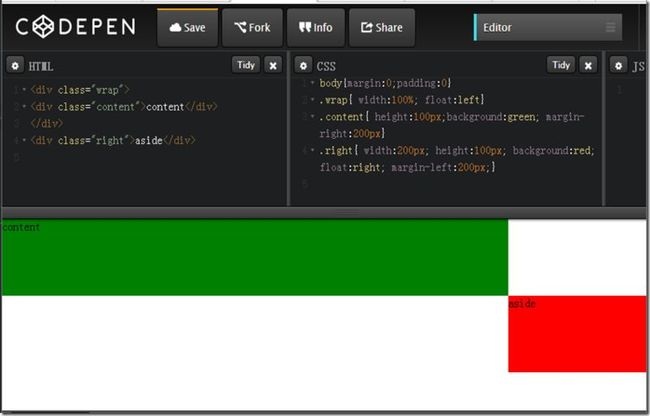Fold CSS .wrap rule arrow
The image size is (650, 416).
(313, 99)
